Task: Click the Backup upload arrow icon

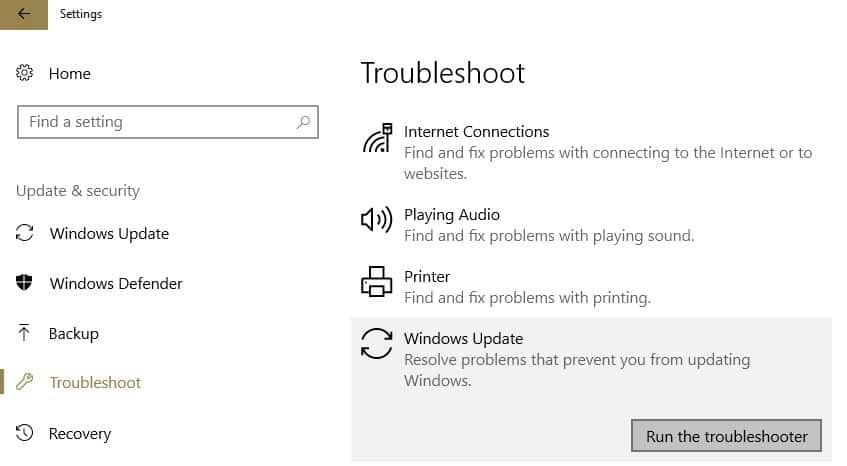Action: 25,333
